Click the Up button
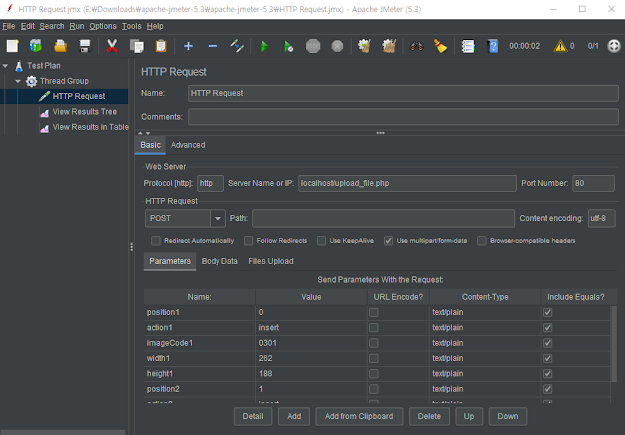This screenshot has width=625, height=435. [469, 416]
